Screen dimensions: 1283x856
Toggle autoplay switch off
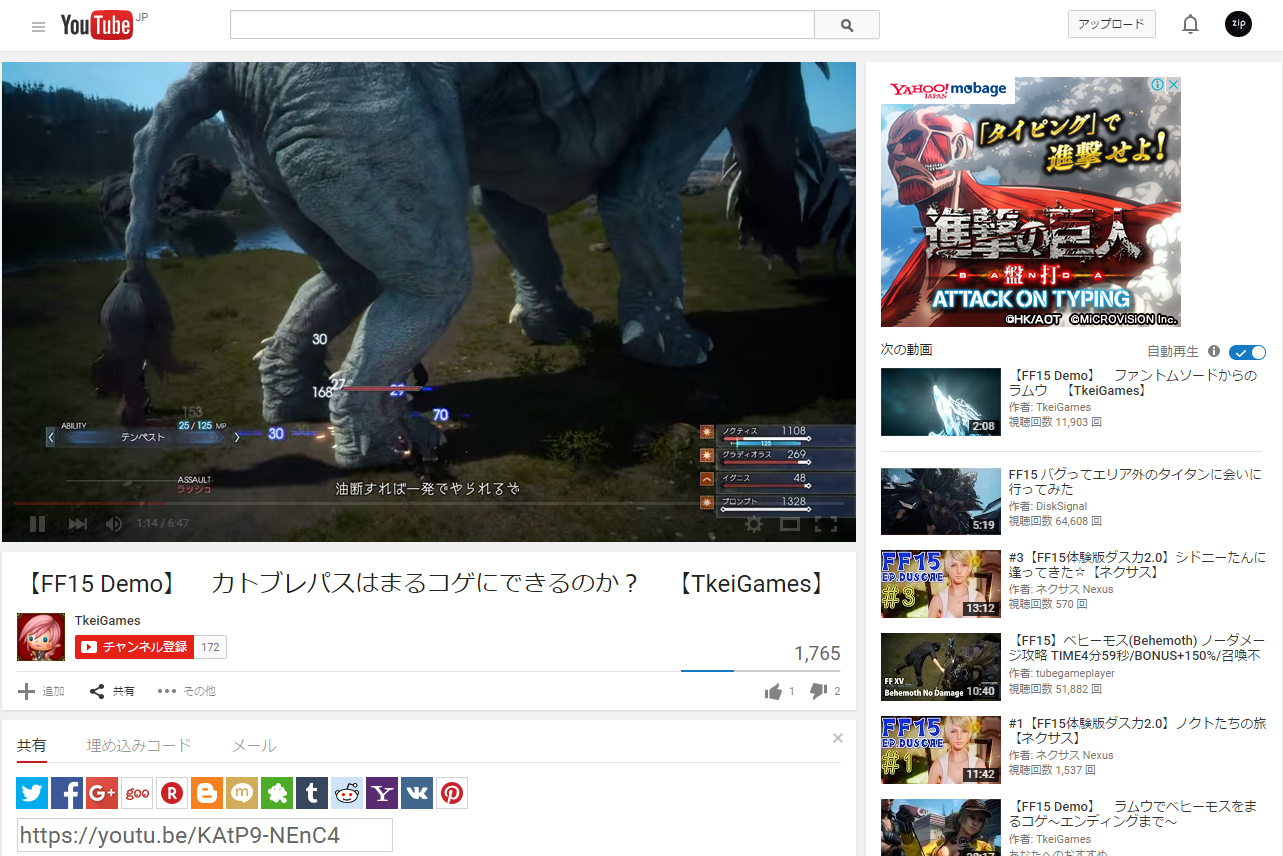click(1247, 352)
